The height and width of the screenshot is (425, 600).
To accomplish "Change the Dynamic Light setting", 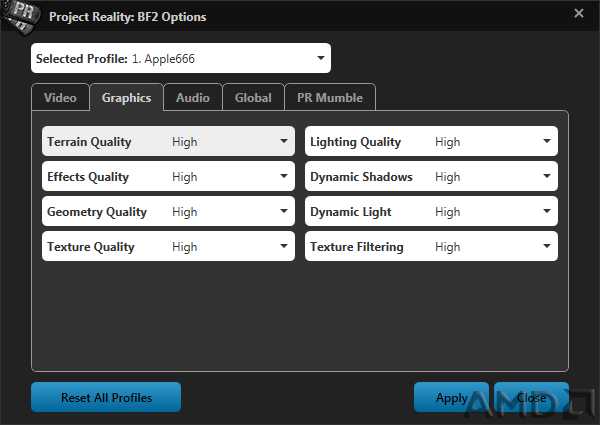I will (431, 211).
